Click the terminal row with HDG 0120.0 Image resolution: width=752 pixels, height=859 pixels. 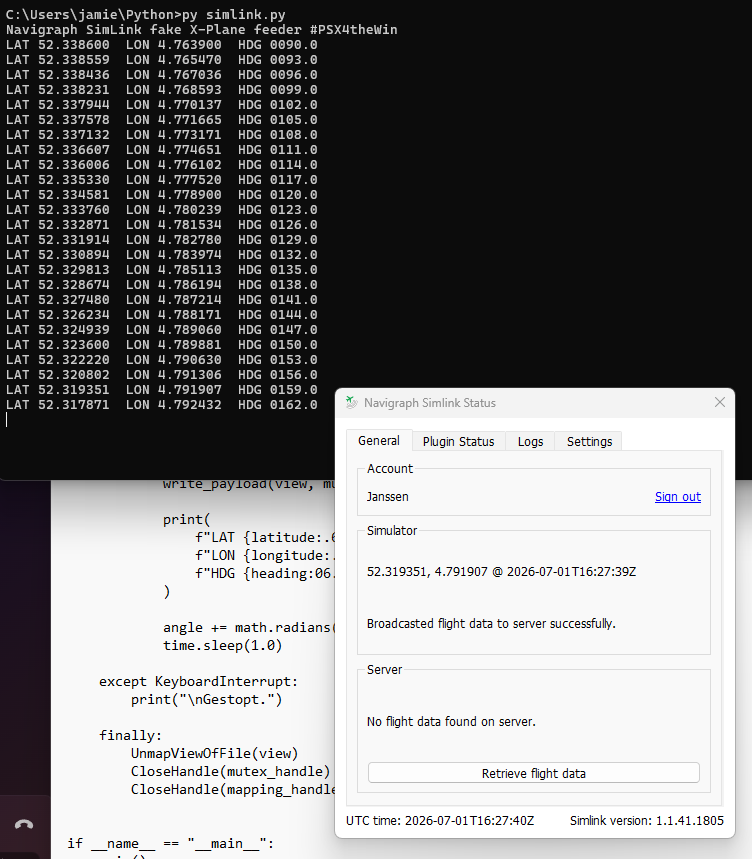[162, 195]
